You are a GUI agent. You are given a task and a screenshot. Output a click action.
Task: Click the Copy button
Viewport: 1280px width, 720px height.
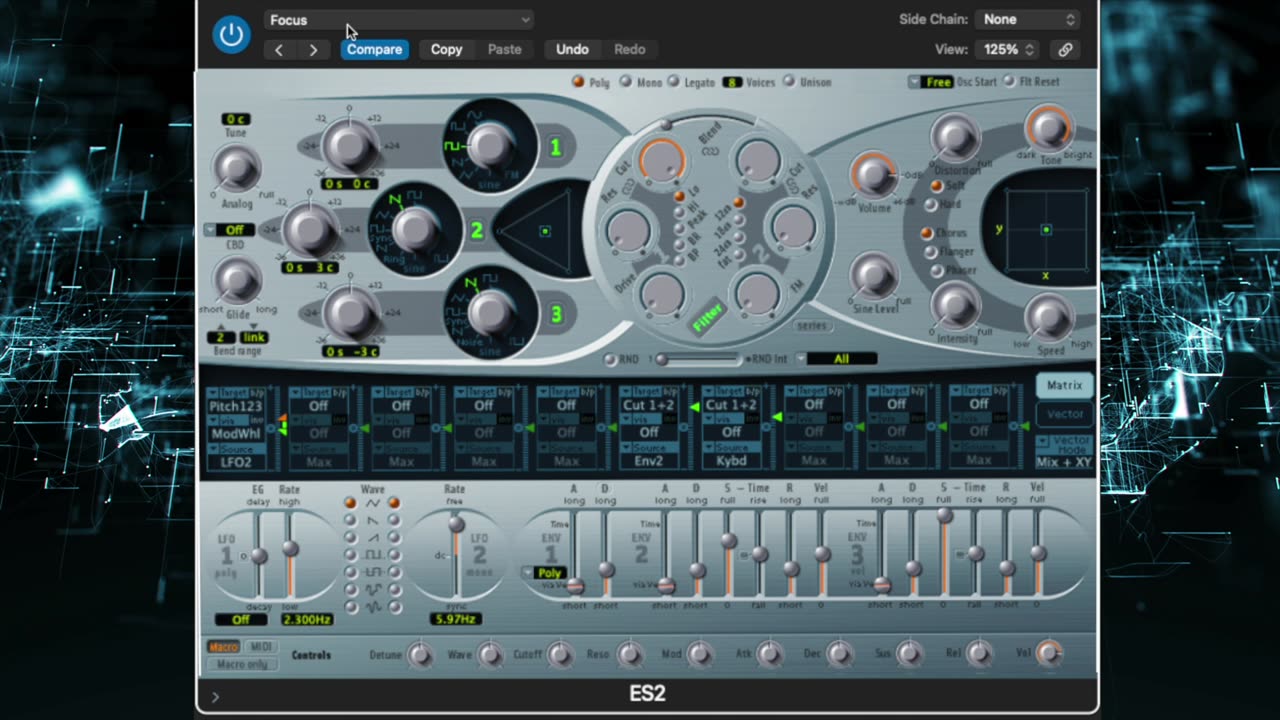tap(446, 49)
